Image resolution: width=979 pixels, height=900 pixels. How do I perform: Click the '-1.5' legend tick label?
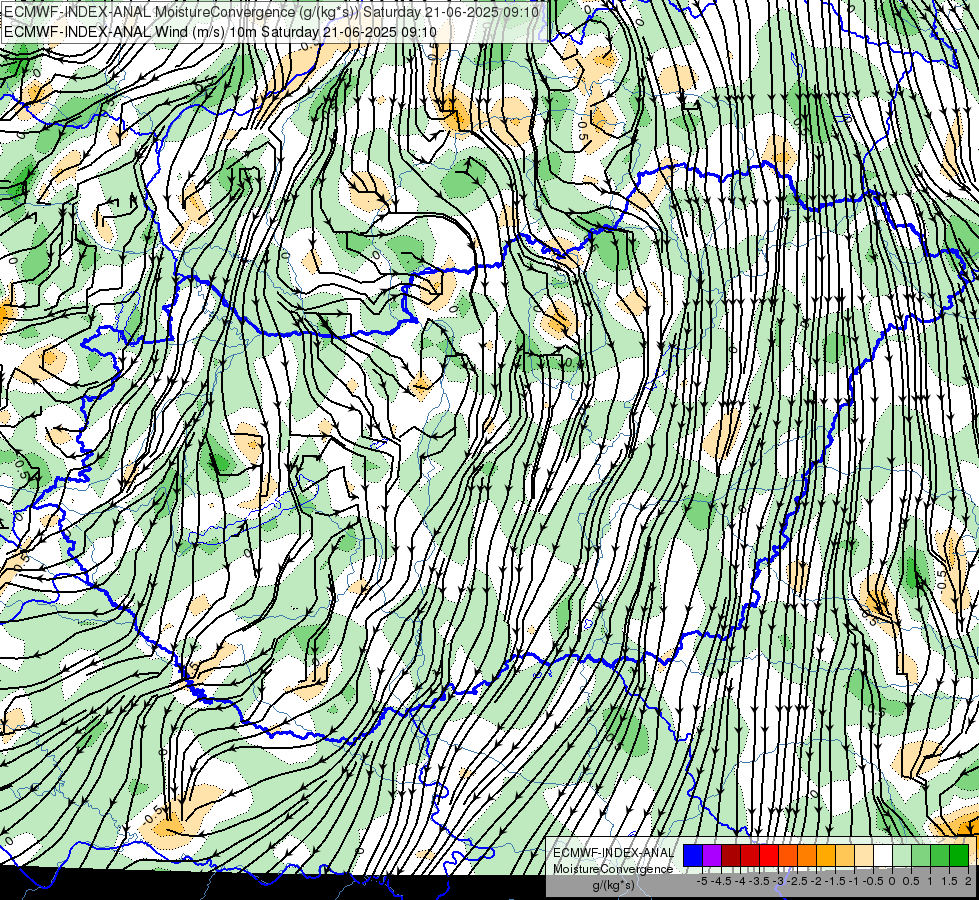pos(835,881)
